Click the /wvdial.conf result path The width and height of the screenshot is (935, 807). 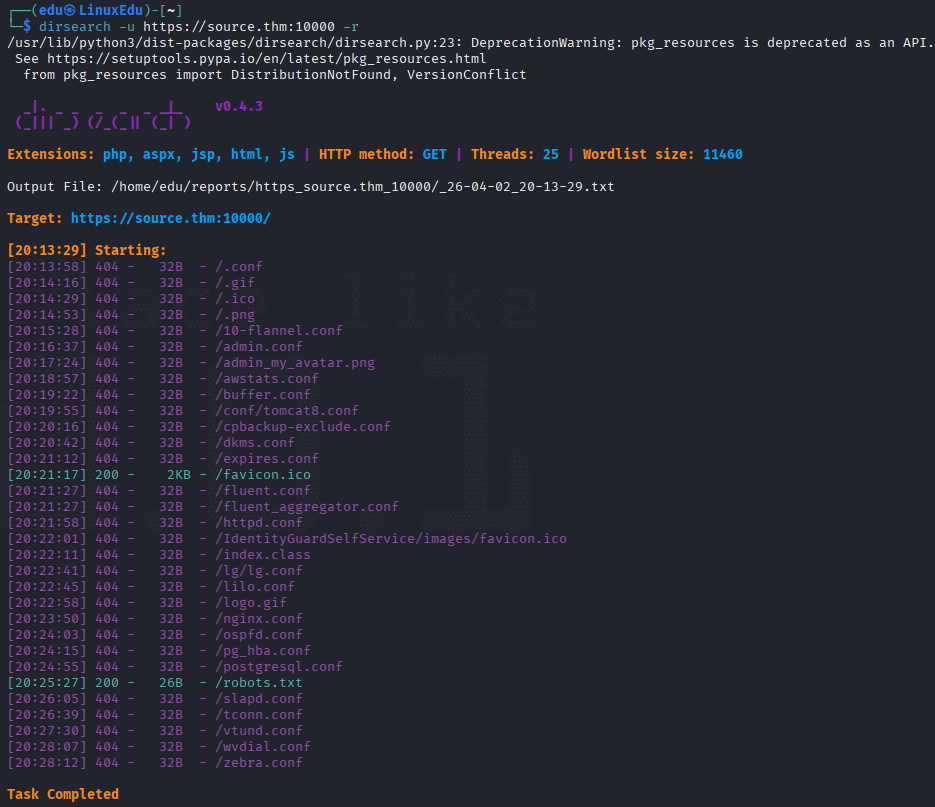tap(263, 746)
